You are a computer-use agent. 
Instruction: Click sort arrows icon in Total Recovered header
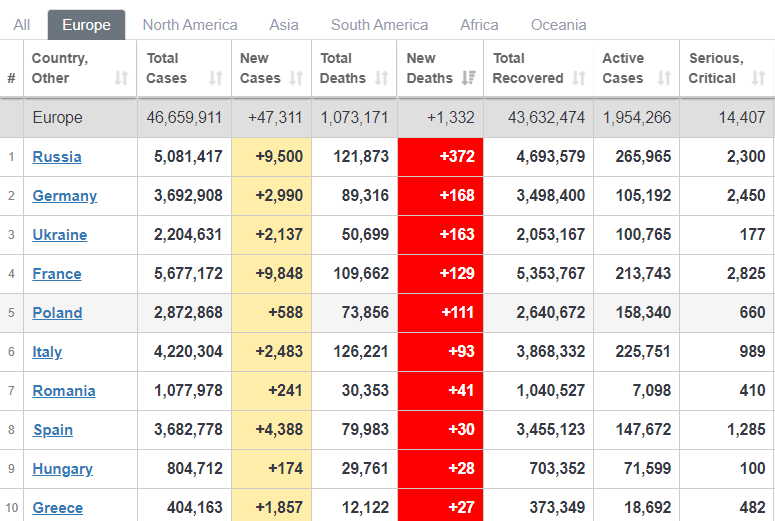pyautogui.click(x=579, y=78)
